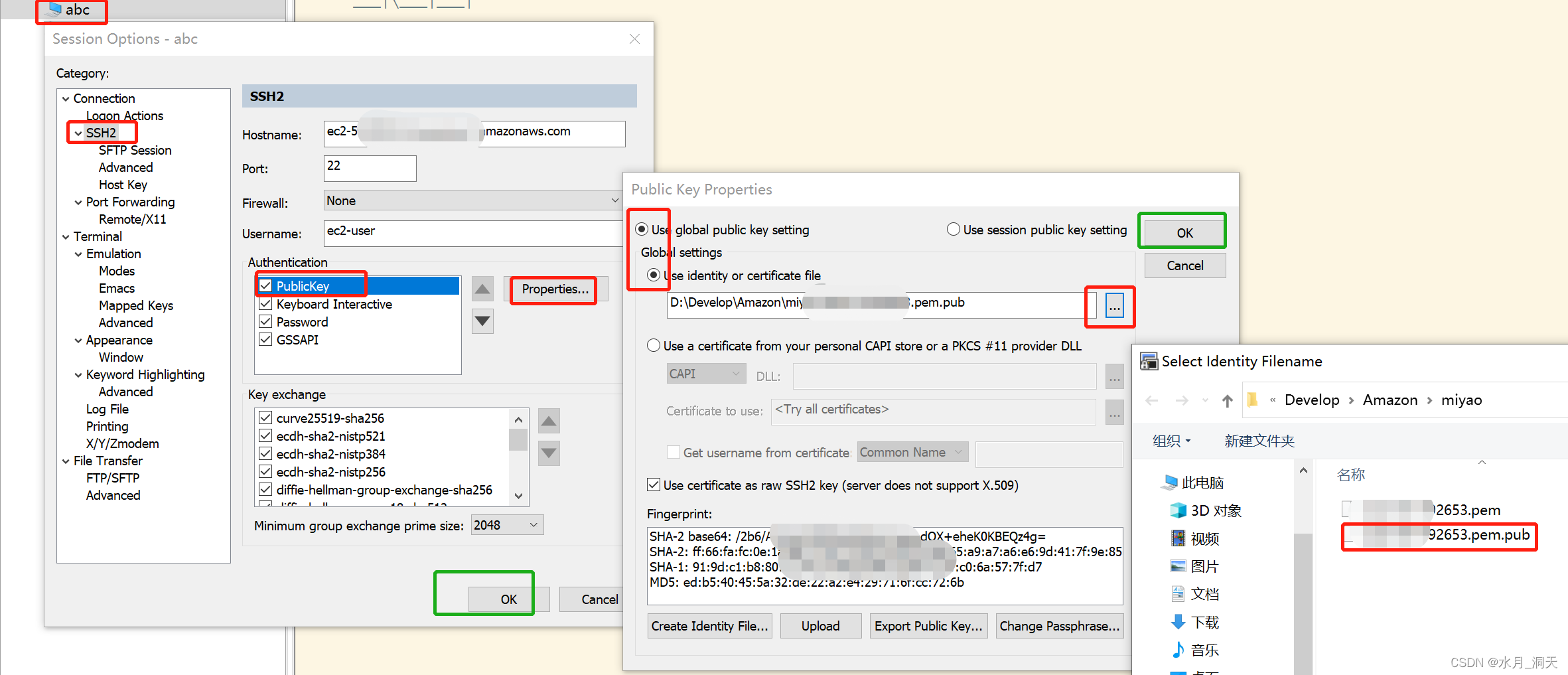This screenshot has height=675, width=1568.
Task: Select CAPI store certificate radio option
Action: pos(654,346)
